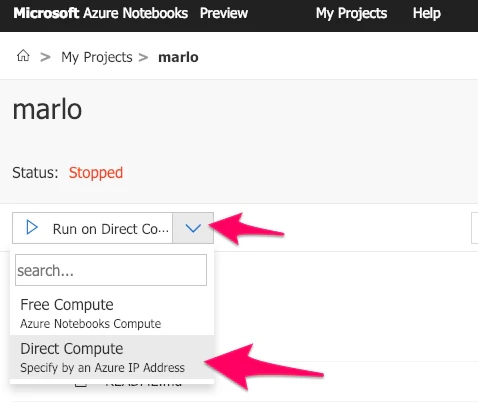Click the blue play triangle icon
Image resolution: width=478 pixels, height=411 pixels.
(x=32, y=227)
